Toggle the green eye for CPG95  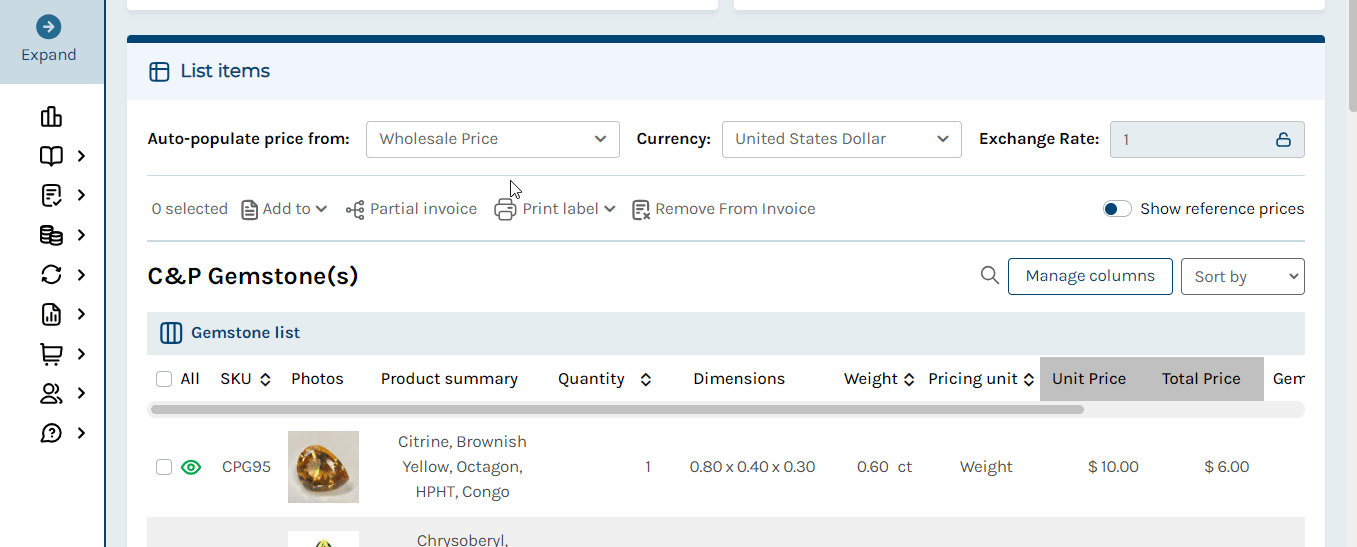click(191, 467)
